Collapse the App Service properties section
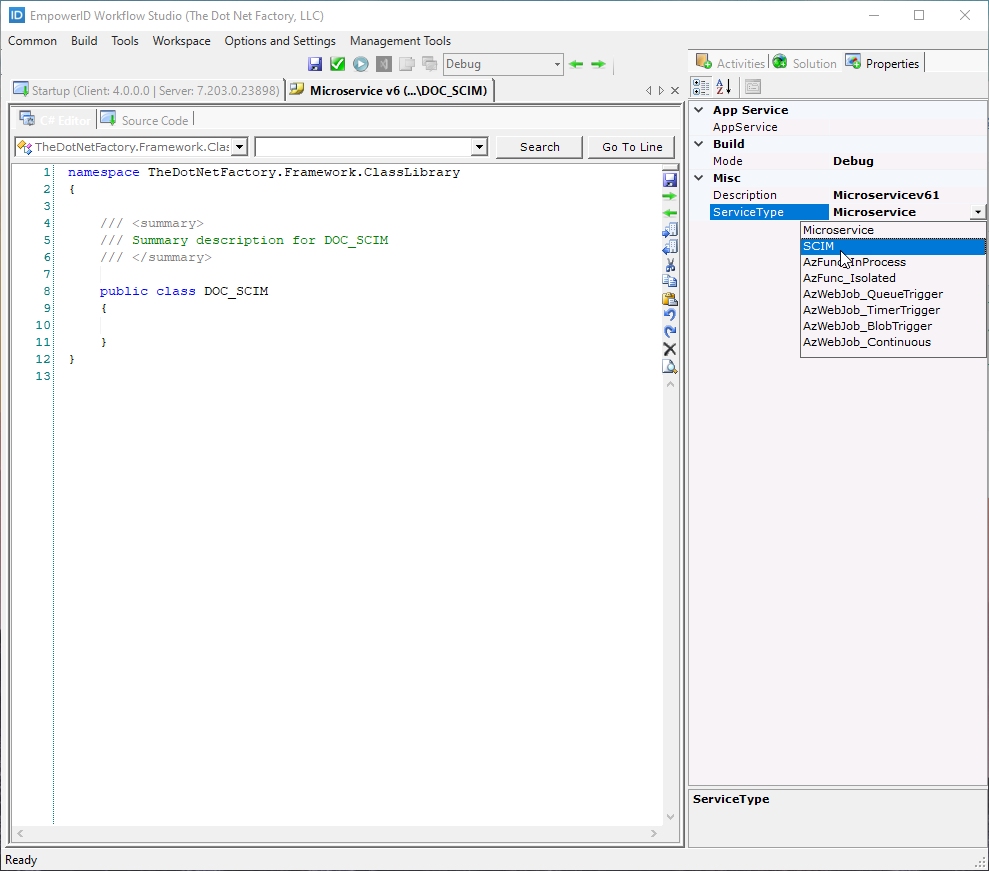989x871 pixels. click(698, 109)
